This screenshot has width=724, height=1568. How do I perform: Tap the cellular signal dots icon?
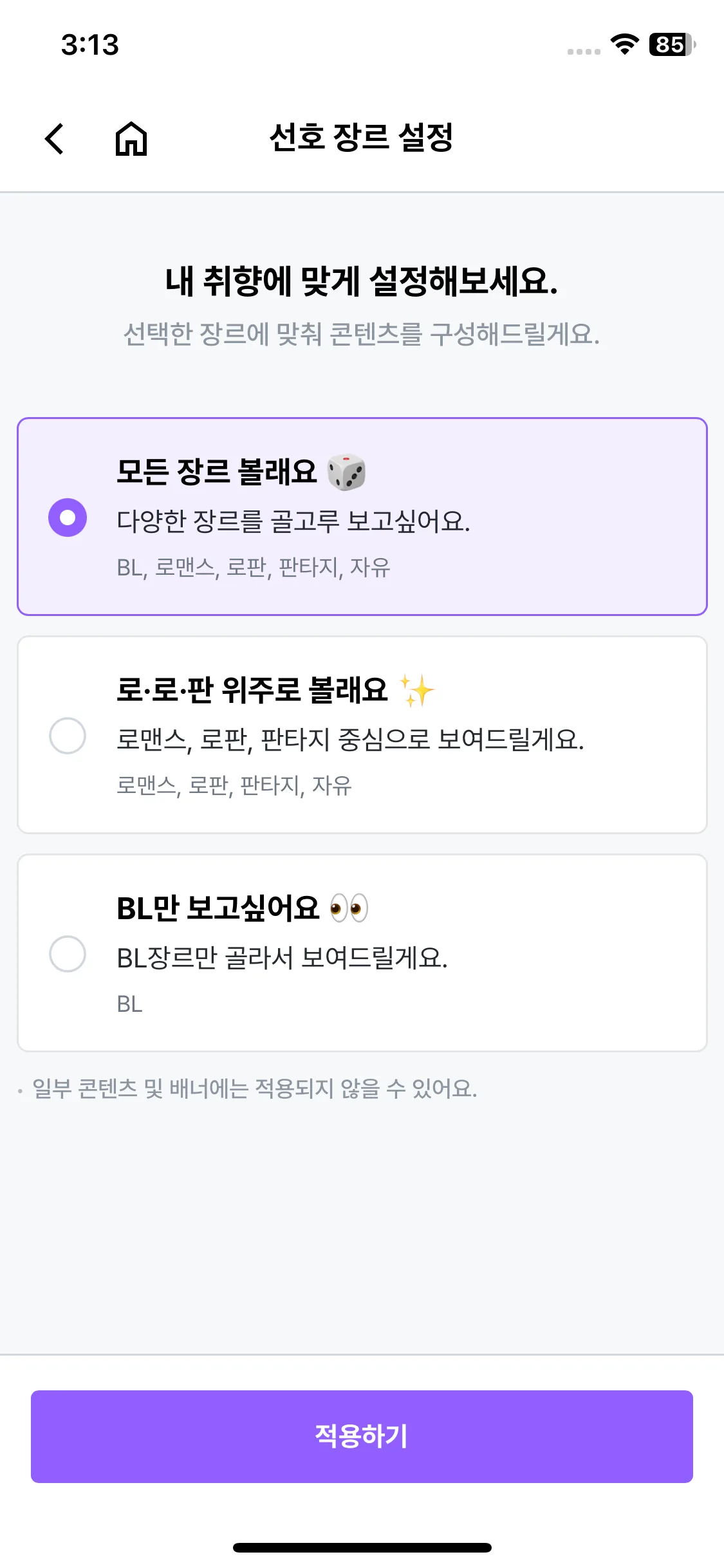click(x=584, y=51)
